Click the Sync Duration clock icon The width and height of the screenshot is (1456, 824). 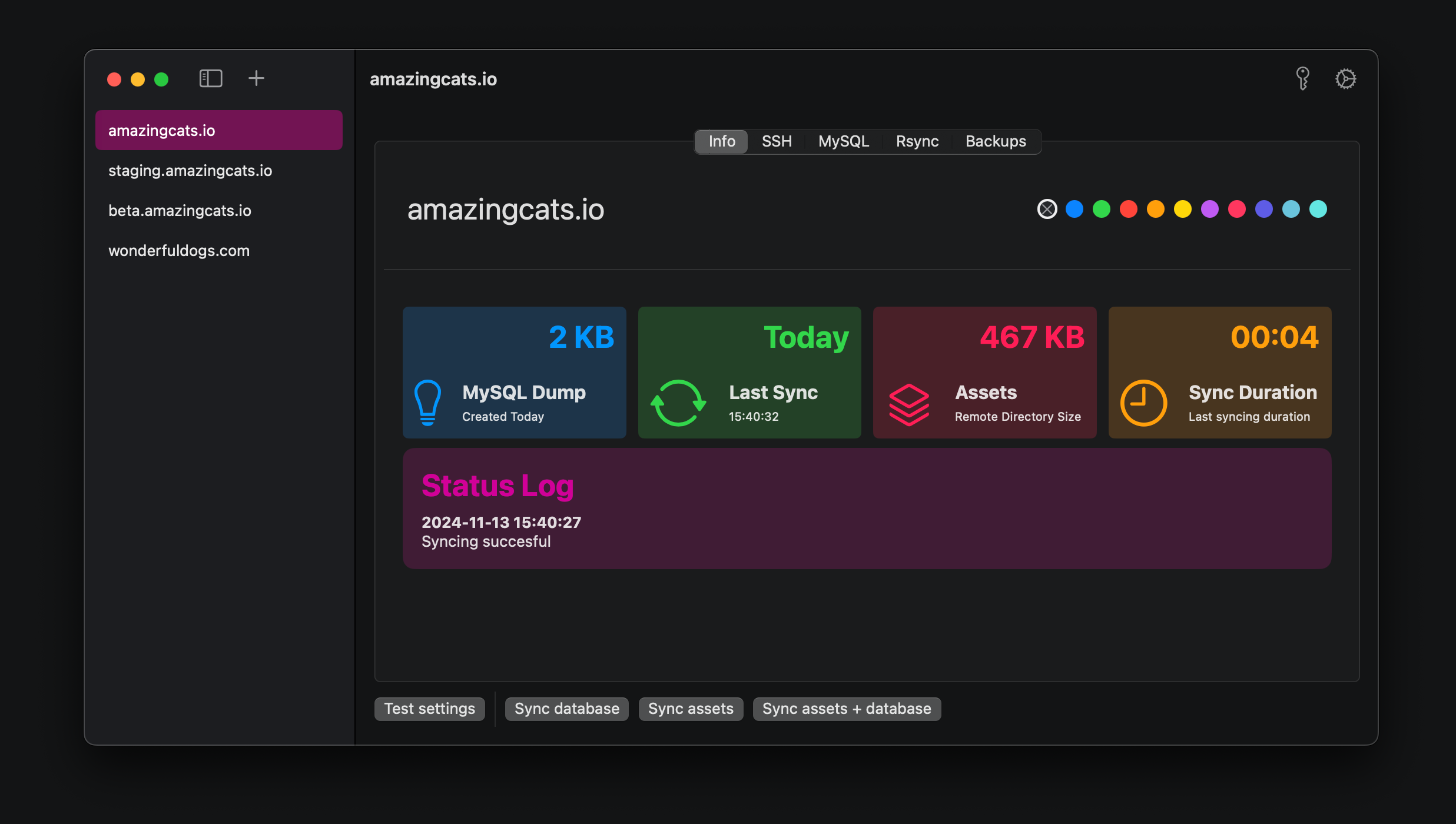point(1143,403)
